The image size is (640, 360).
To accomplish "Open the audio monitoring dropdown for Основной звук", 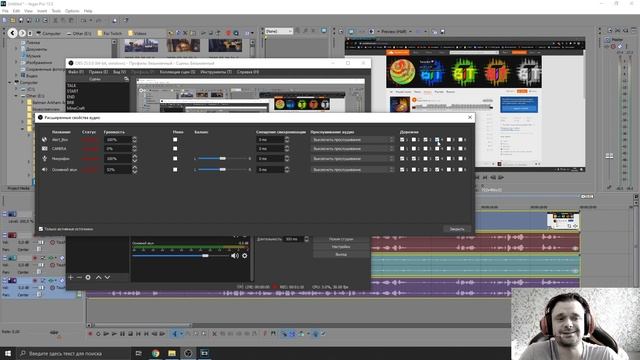I will pos(353,169).
